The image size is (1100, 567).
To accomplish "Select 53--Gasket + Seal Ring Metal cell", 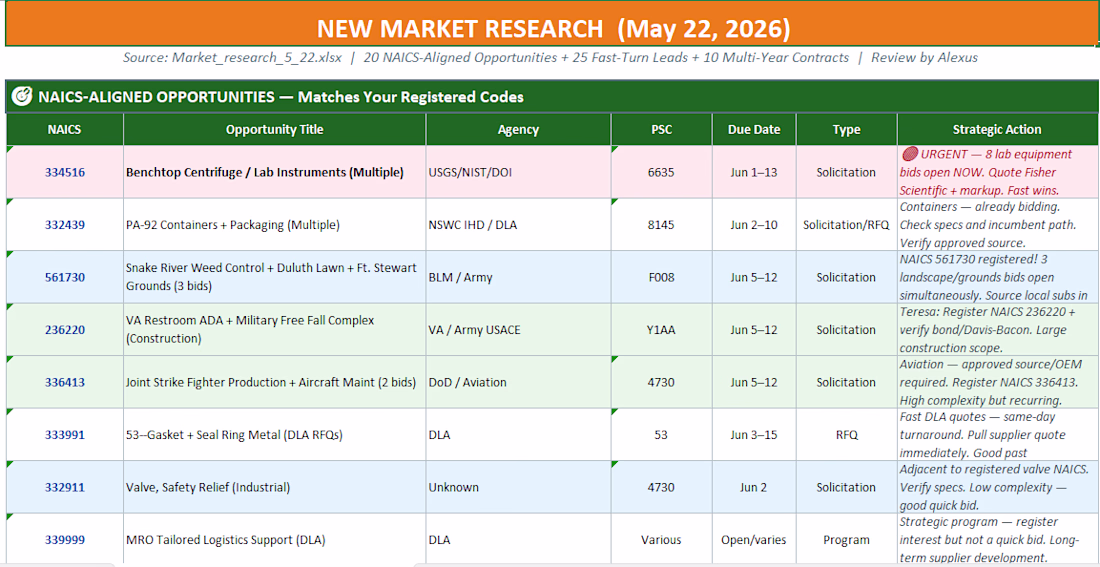I will pos(275,435).
